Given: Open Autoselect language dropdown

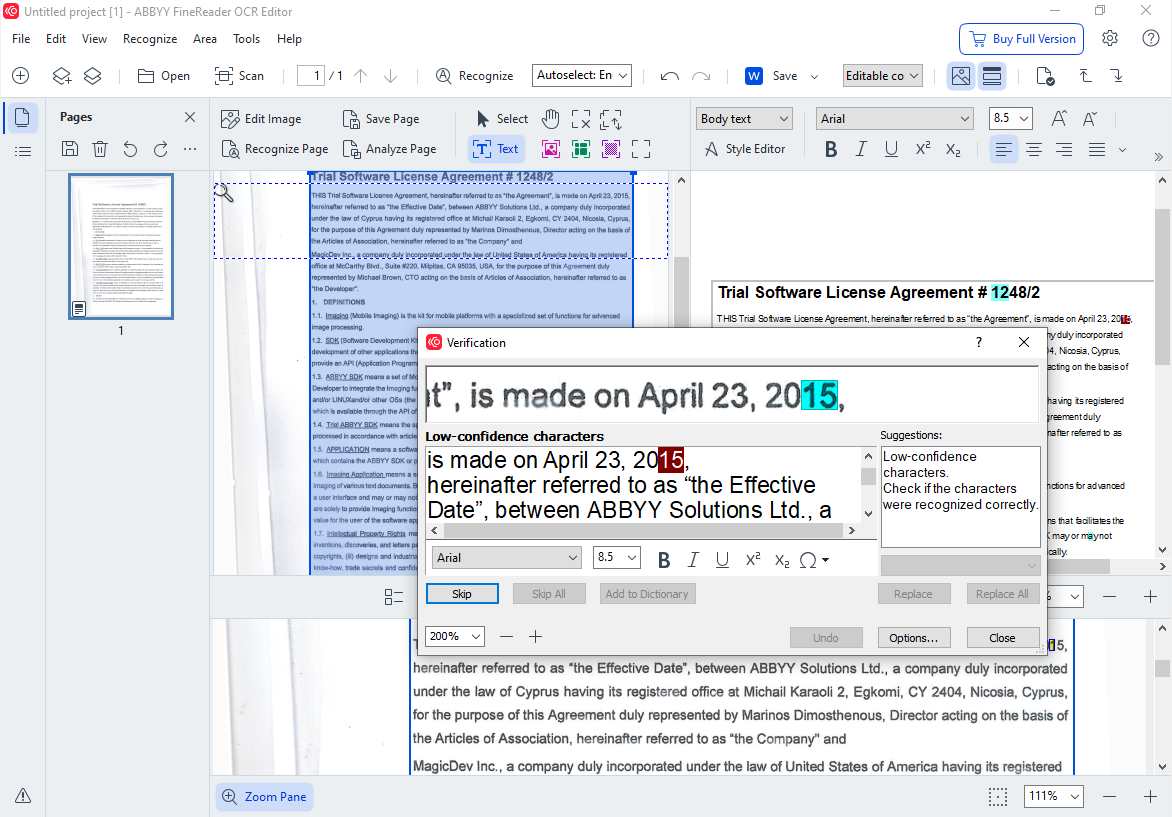Looking at the screenshot, I should pos(582,75).
